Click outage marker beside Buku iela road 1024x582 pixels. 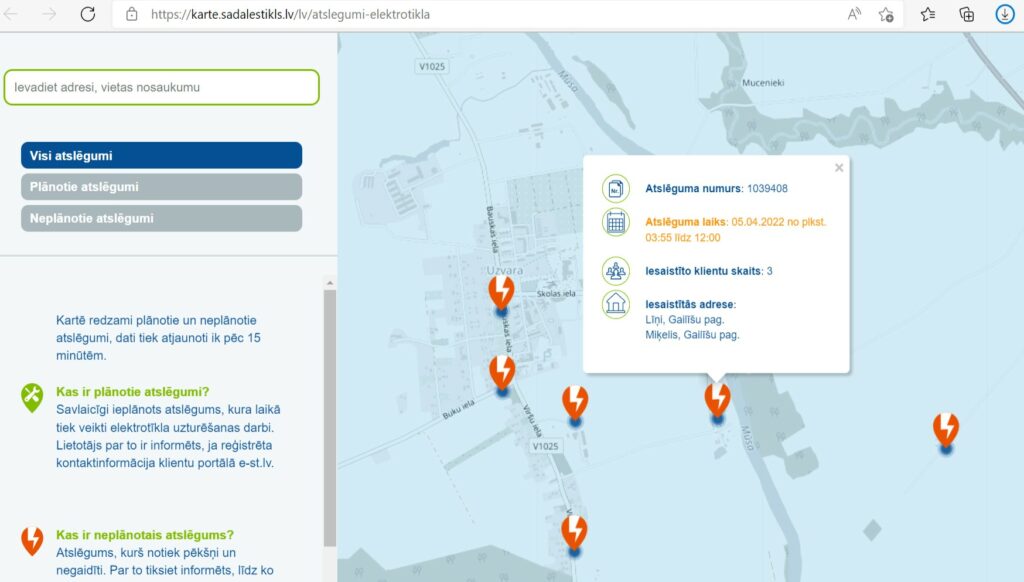[502, 372]
